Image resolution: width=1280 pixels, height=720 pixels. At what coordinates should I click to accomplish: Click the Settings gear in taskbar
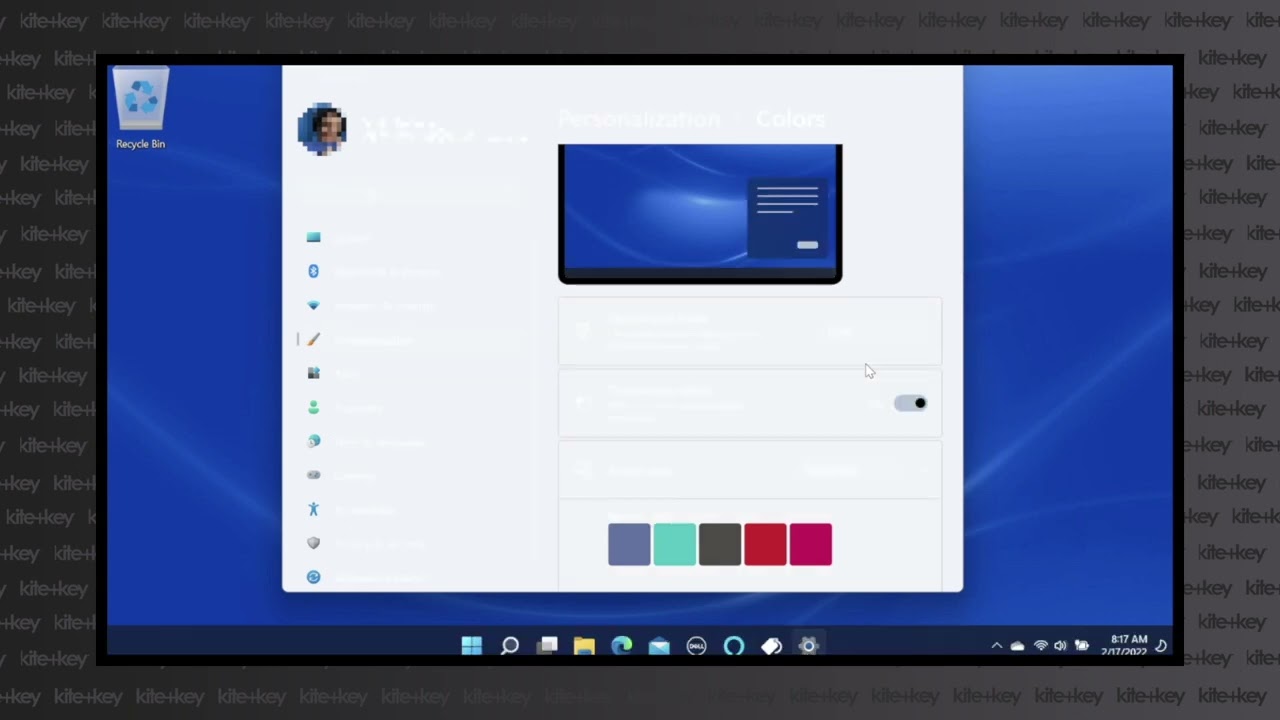[808, 646]
